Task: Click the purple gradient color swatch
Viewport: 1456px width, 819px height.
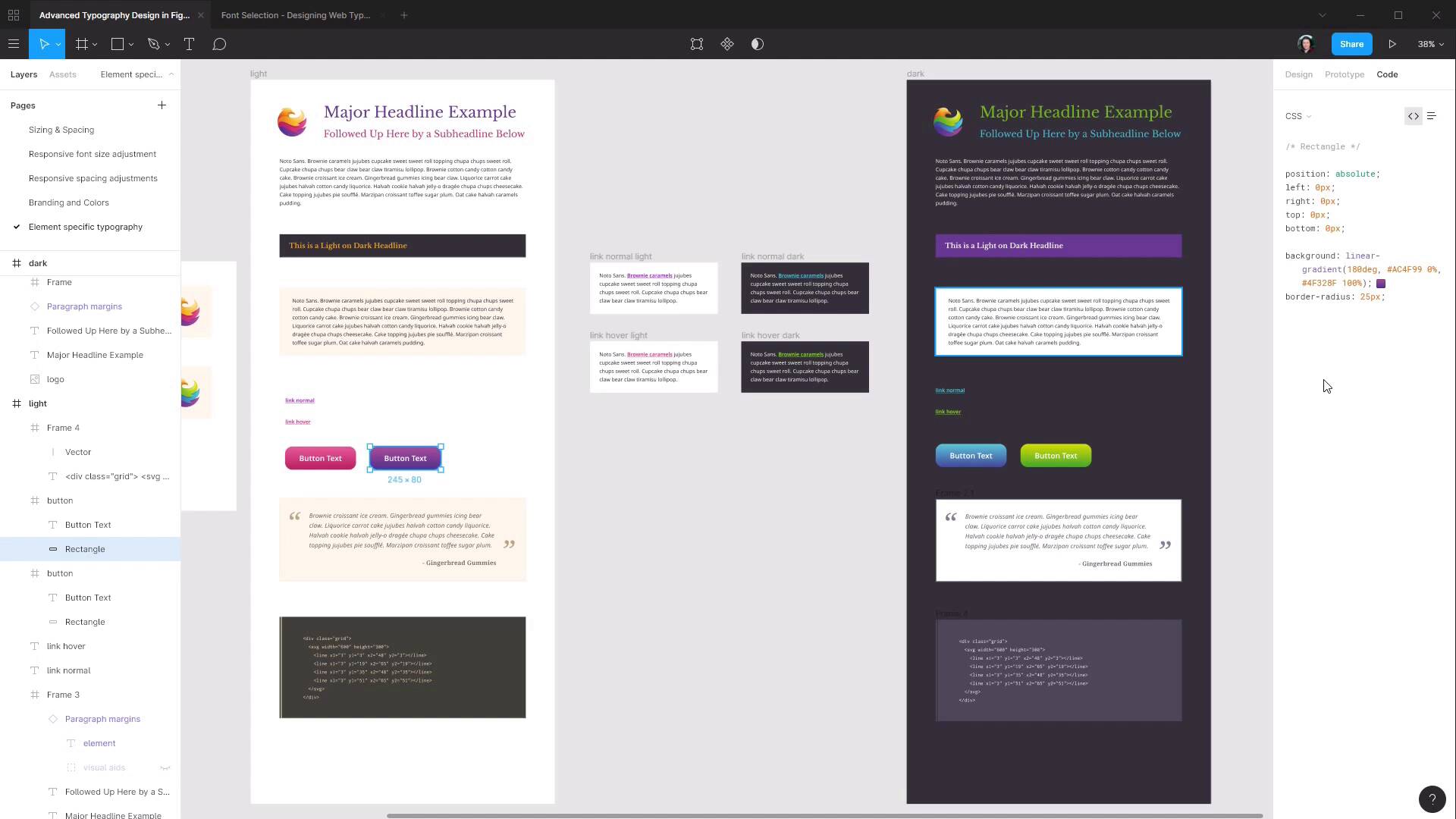Action: [1381, 284]
